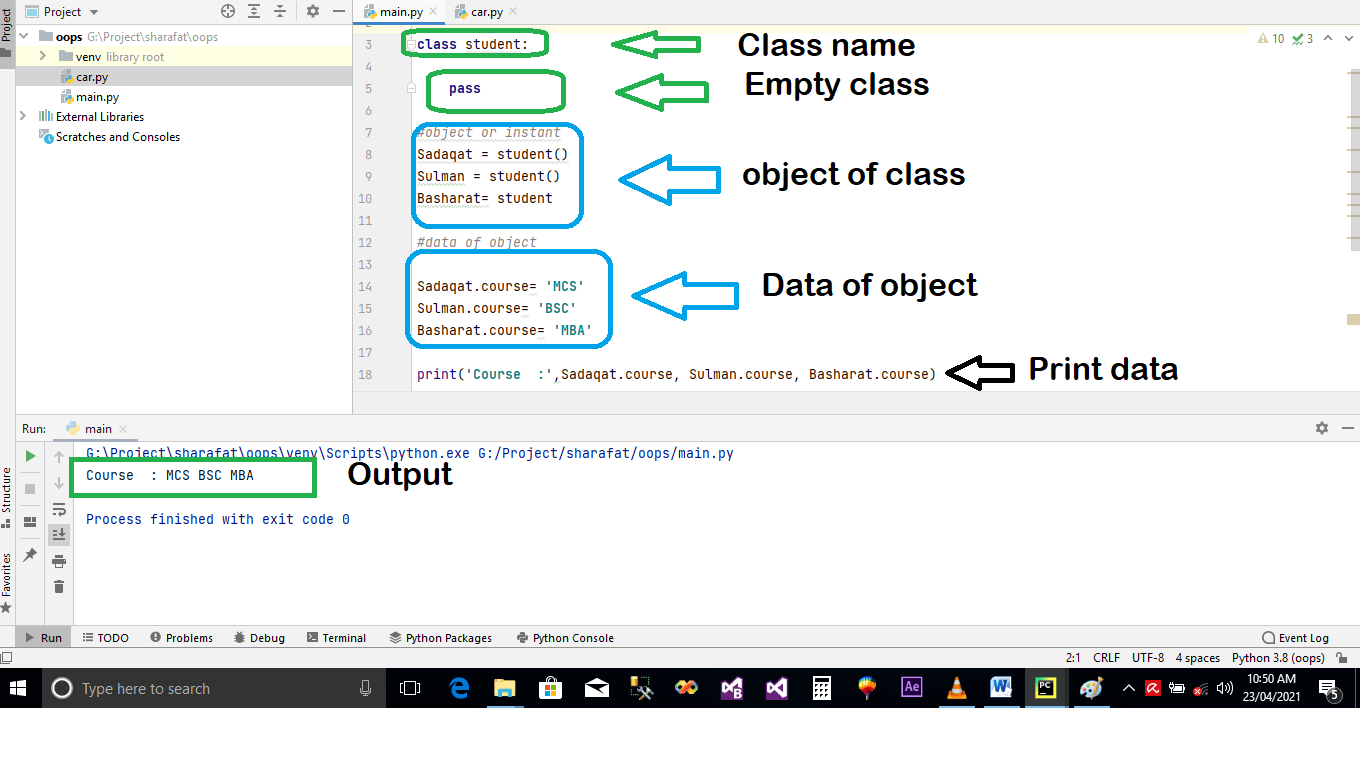
Task: Select file in Project view with crosshair icon
Action: 228,11
